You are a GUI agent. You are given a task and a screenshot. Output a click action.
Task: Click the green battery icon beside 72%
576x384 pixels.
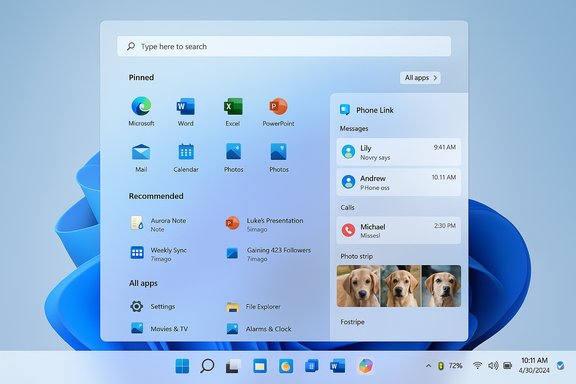[440, 366]
